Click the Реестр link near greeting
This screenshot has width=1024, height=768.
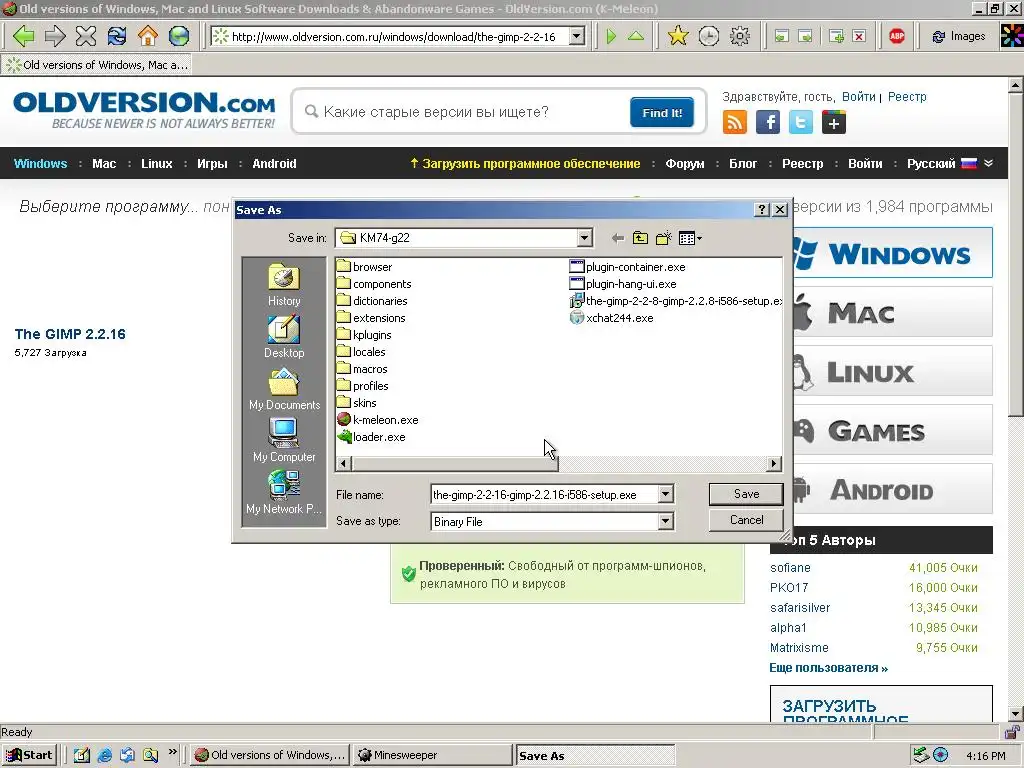906,97
